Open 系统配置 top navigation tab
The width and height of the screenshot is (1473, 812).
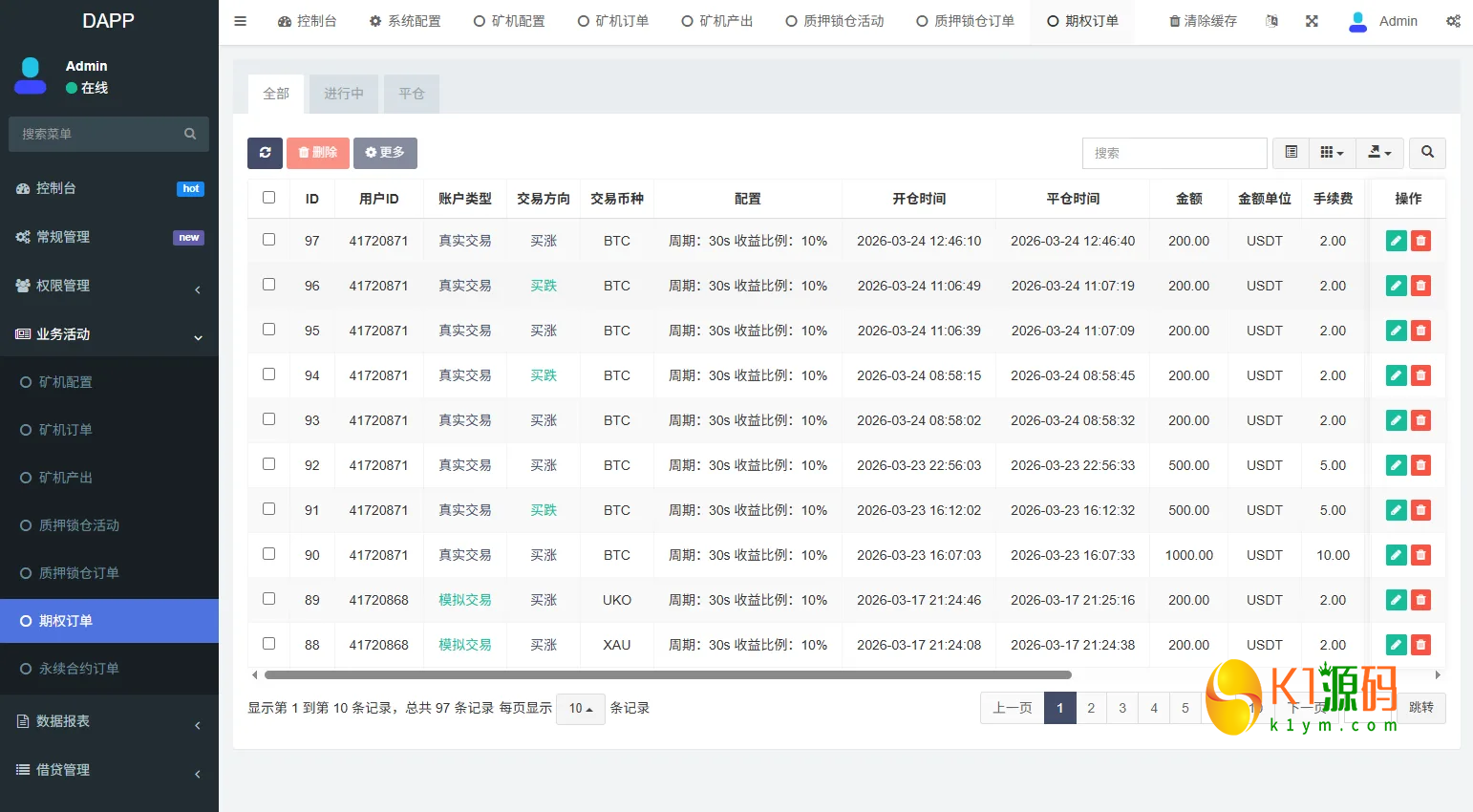pos(405,21)
